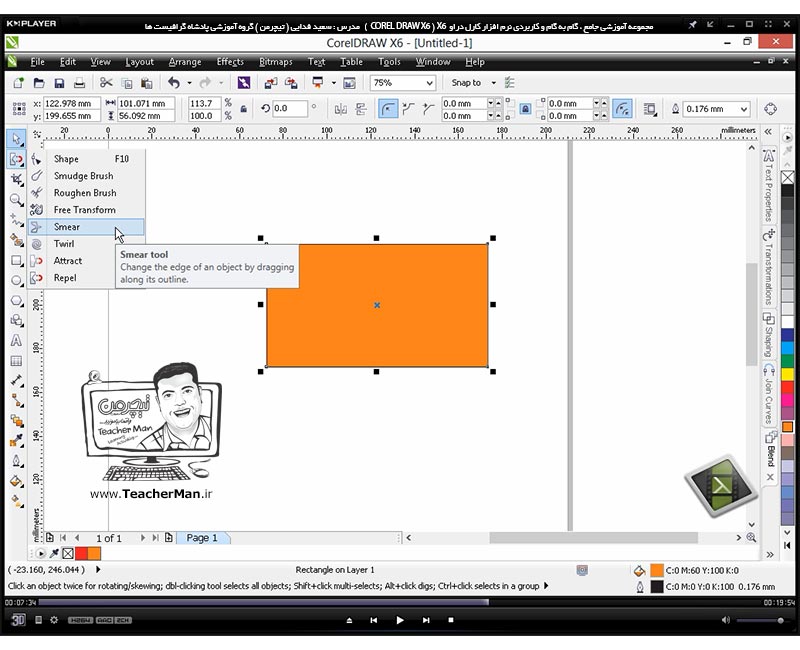Click the rotation angle input field

tap(290, 108)
